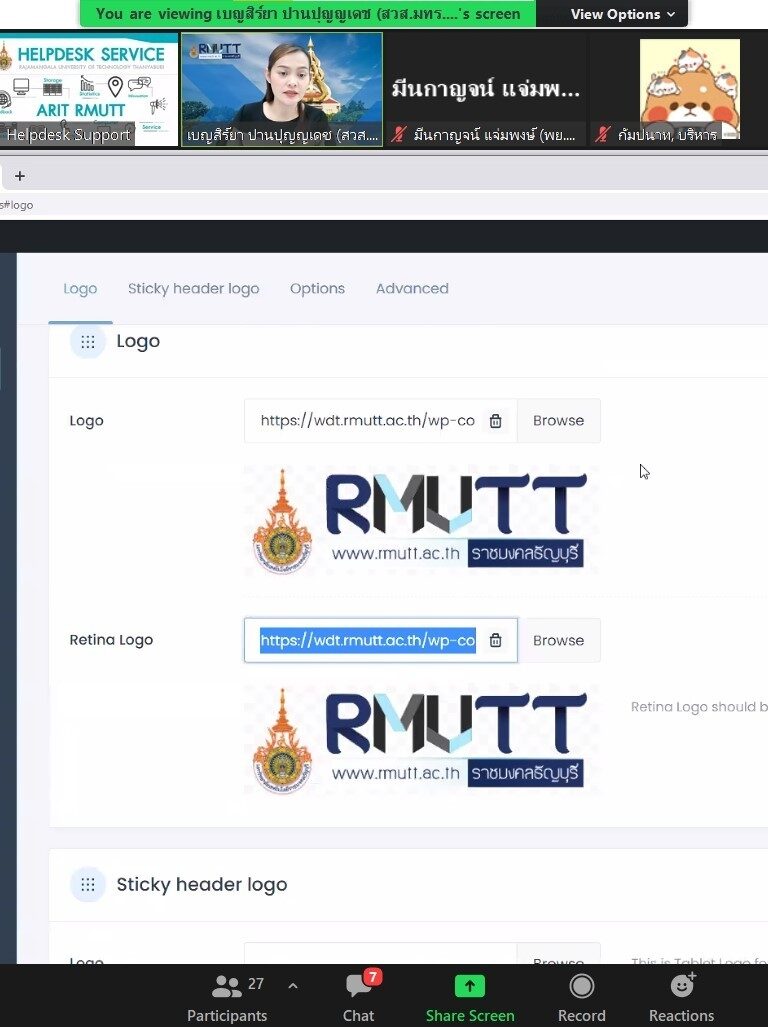
Task: Switch to the Options tab
Action: coord(317,288)
